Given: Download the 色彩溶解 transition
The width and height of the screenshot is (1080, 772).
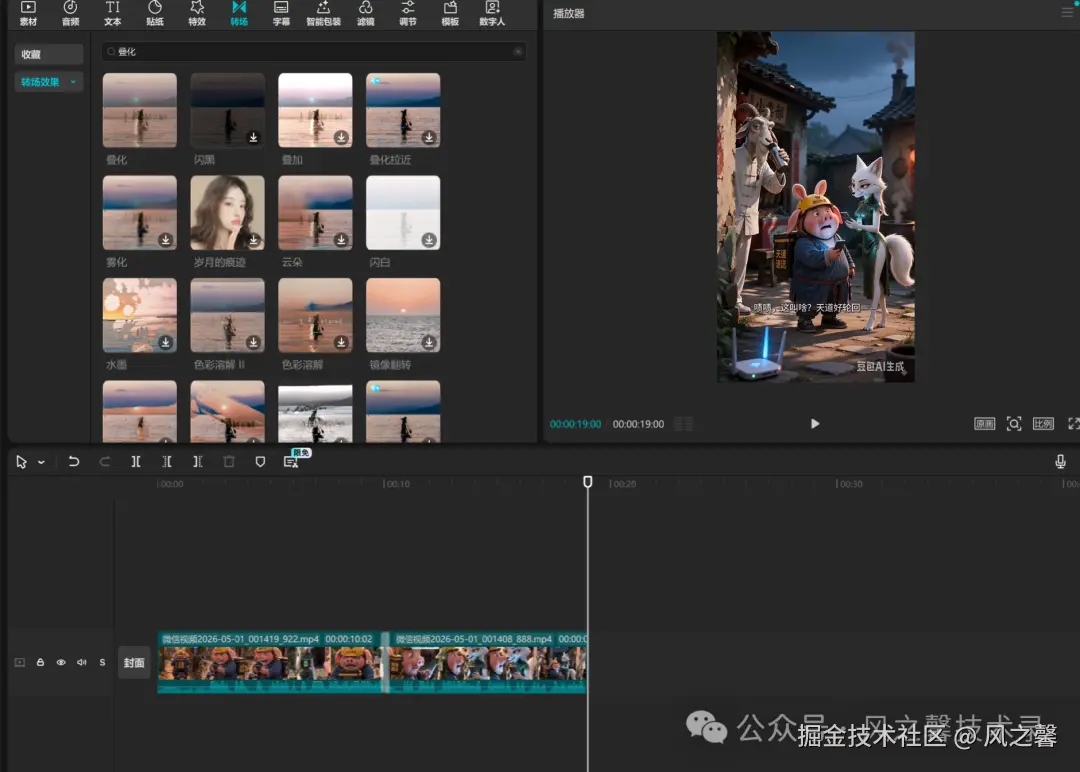Looking at the screenshot, I should click(341, 342).
